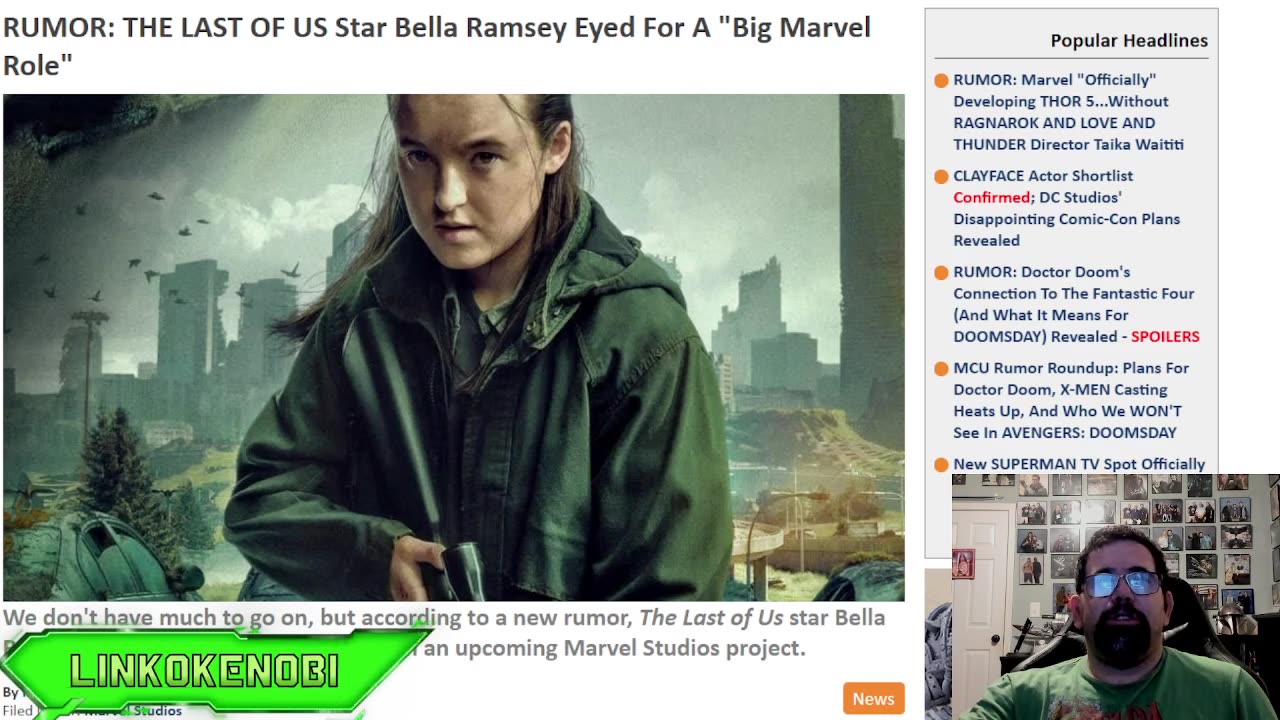Viewport: 1280px width, 720px height.
Task: Click the orange bullet beside CLAYFACE headline
Action: [x=941, y=177]
